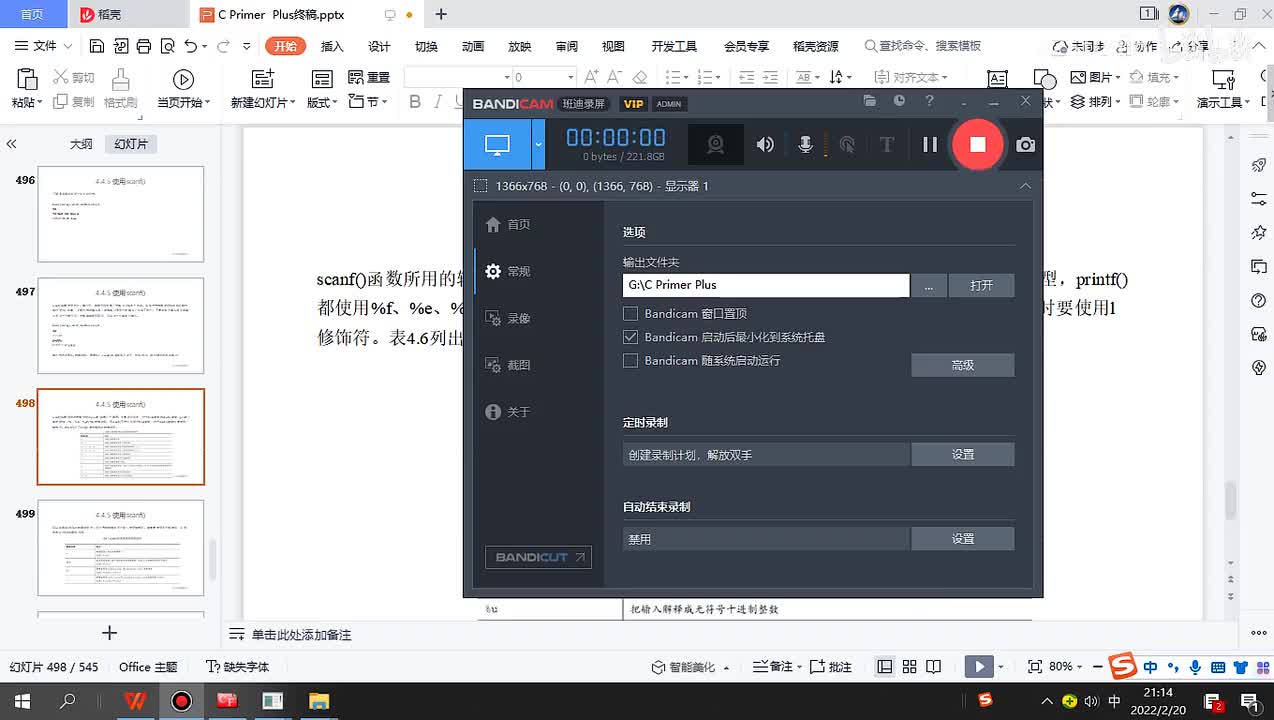
Task: Click the 重置 reset button in ribbon
Action: click(x=369, y=77)
